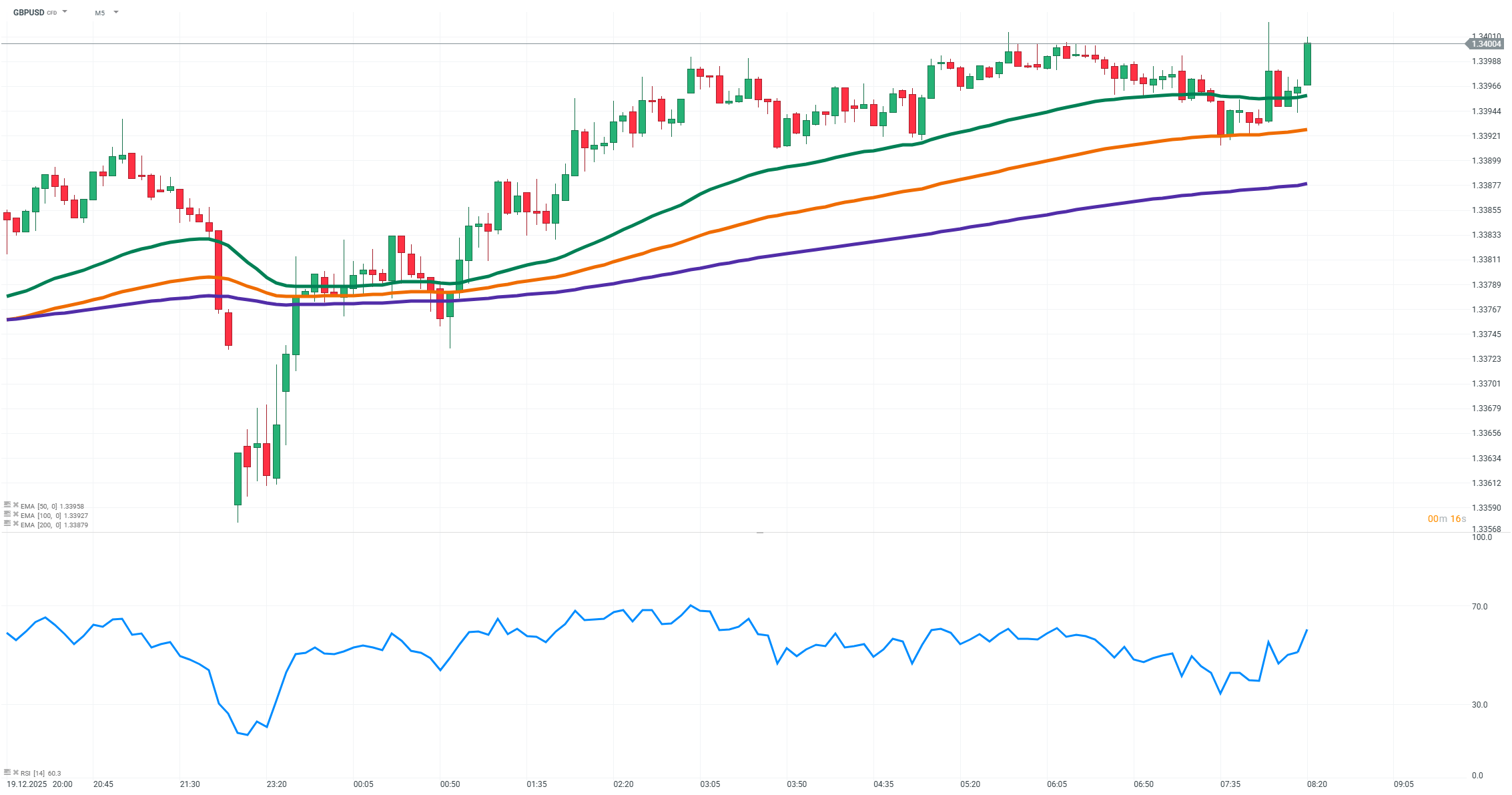Open settings icon for EMA 50 indicator
The image size is (1512, 795).
coord(7,505)
